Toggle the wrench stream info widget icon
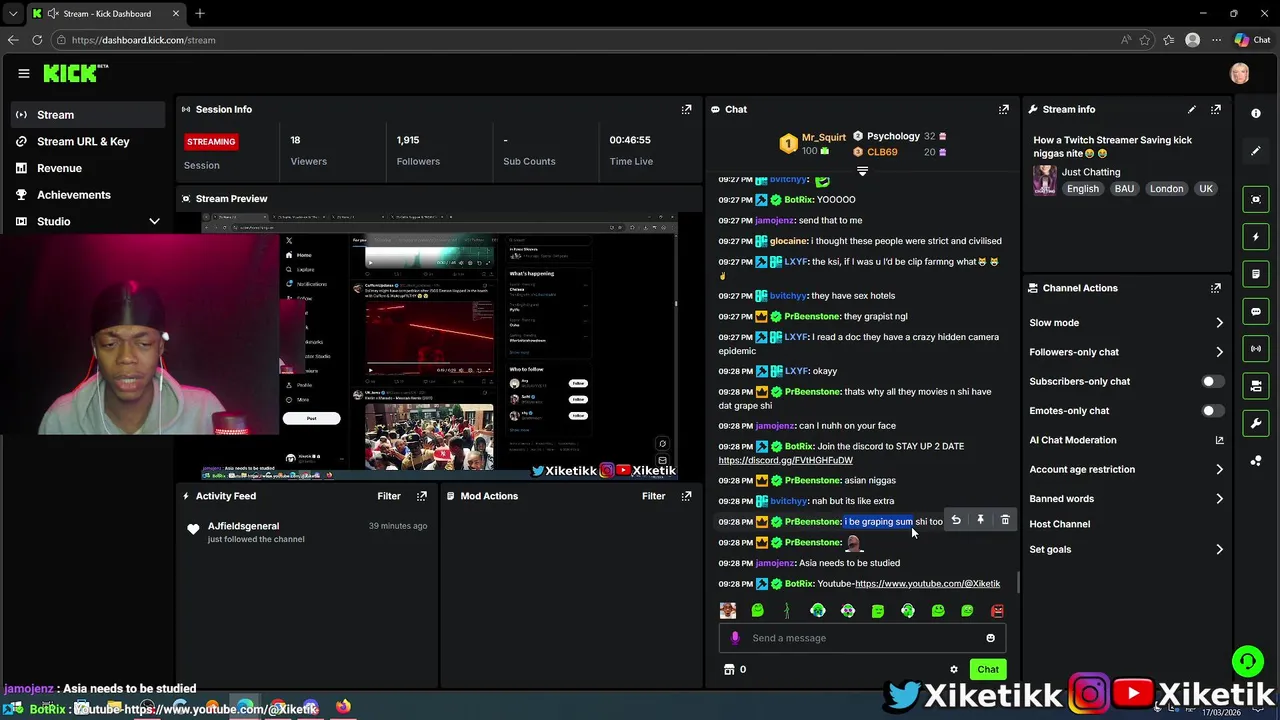 1256,423
